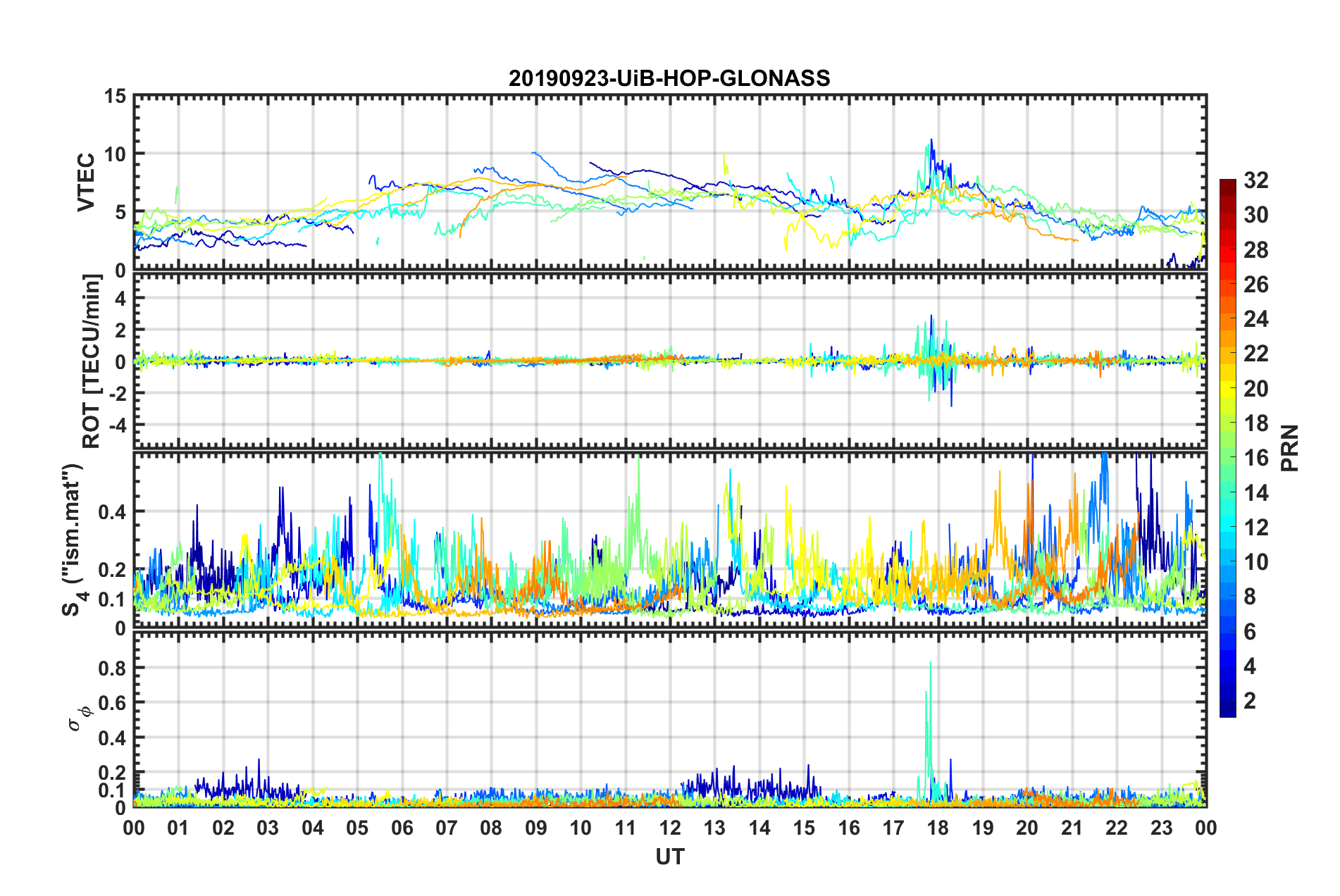1340x896 pixels.
Task: Click the PRN colorbar label
Action: click(1290, 448)
